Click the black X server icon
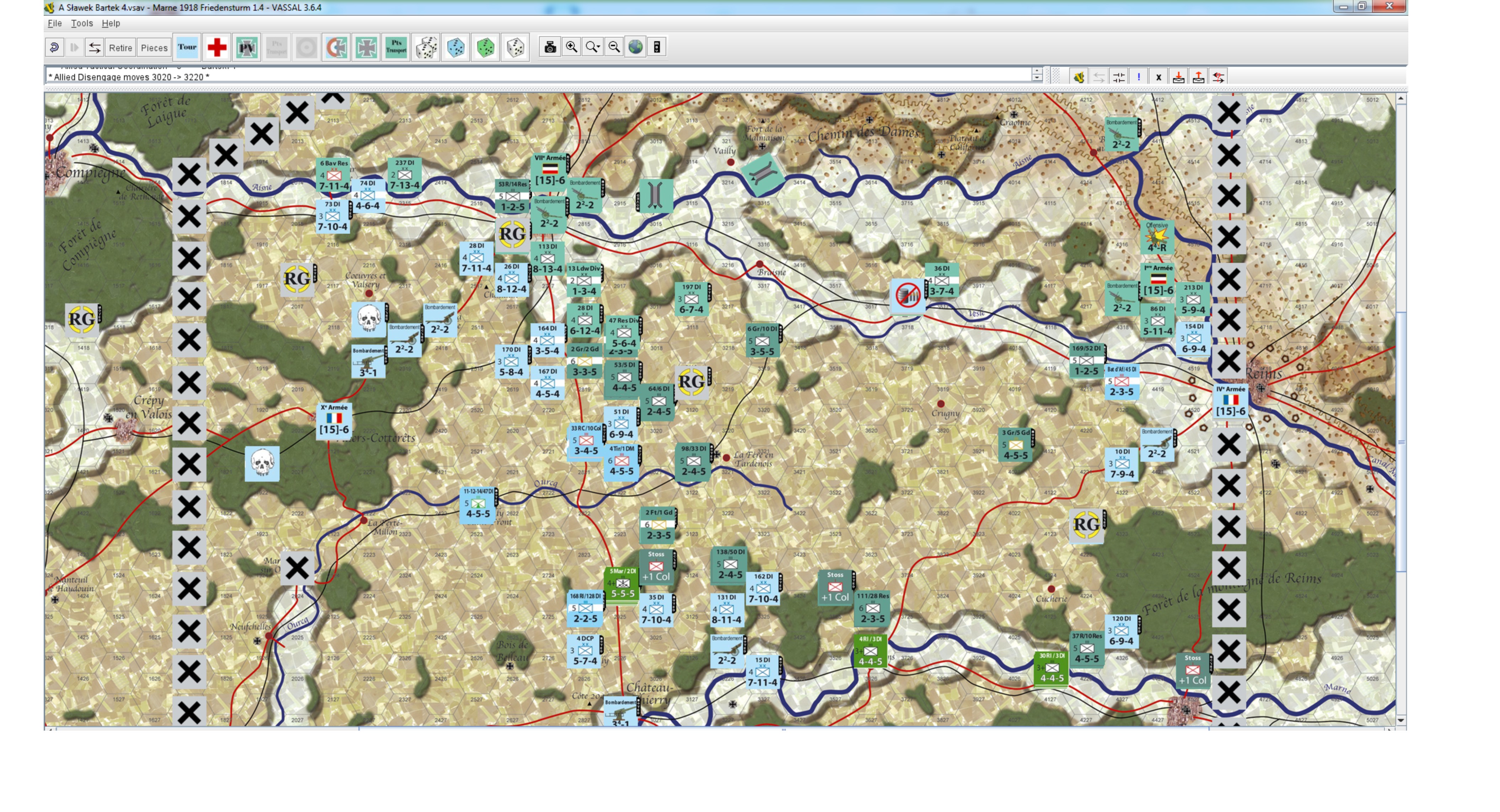The width and height of the screenshot is (1500, 812). (x=1158, y=77)
